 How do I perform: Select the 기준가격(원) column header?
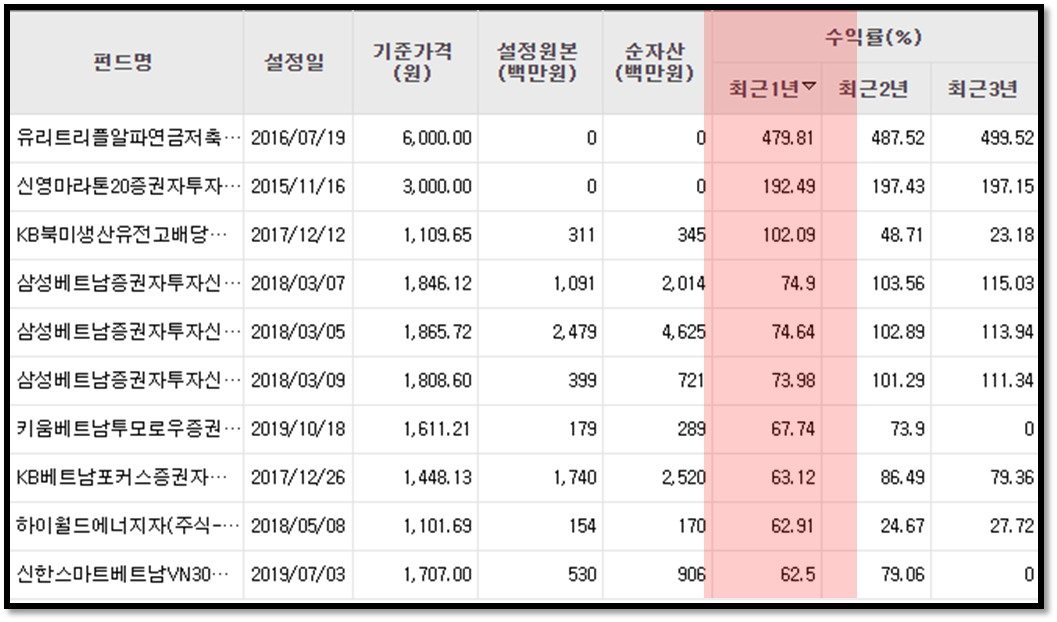tap(413, 62)
